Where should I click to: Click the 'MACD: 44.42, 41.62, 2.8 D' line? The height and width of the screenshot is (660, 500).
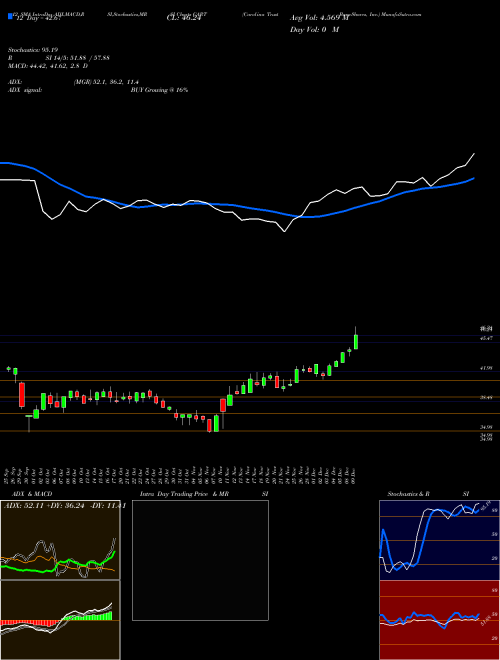coord(48,66)
